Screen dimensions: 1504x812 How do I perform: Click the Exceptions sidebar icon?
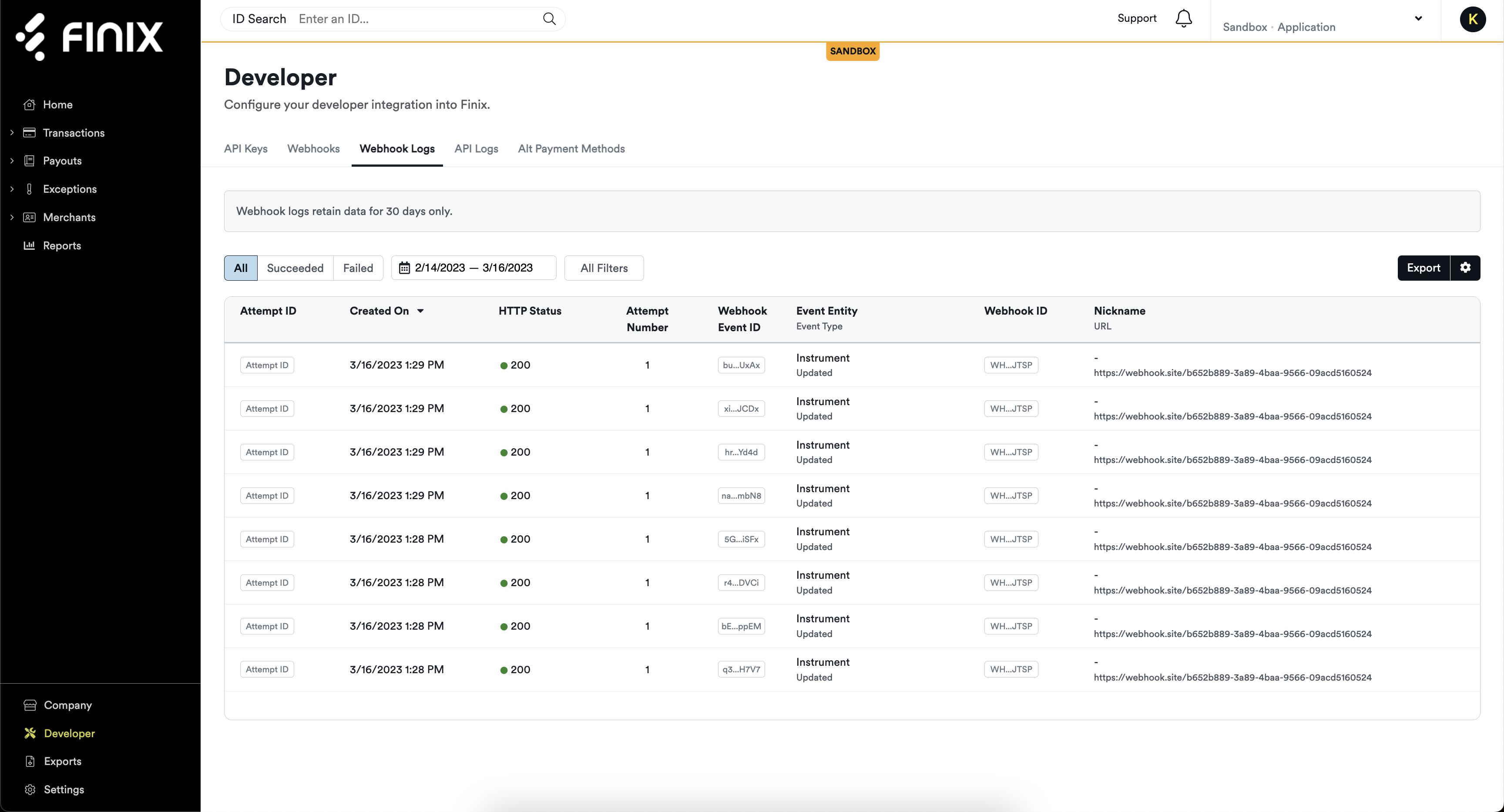click(29, 188)
